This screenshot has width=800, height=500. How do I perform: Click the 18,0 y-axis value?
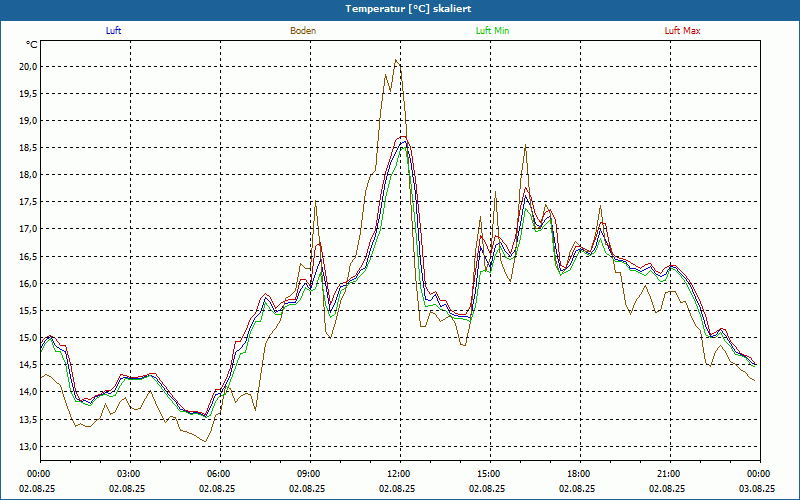29,174
